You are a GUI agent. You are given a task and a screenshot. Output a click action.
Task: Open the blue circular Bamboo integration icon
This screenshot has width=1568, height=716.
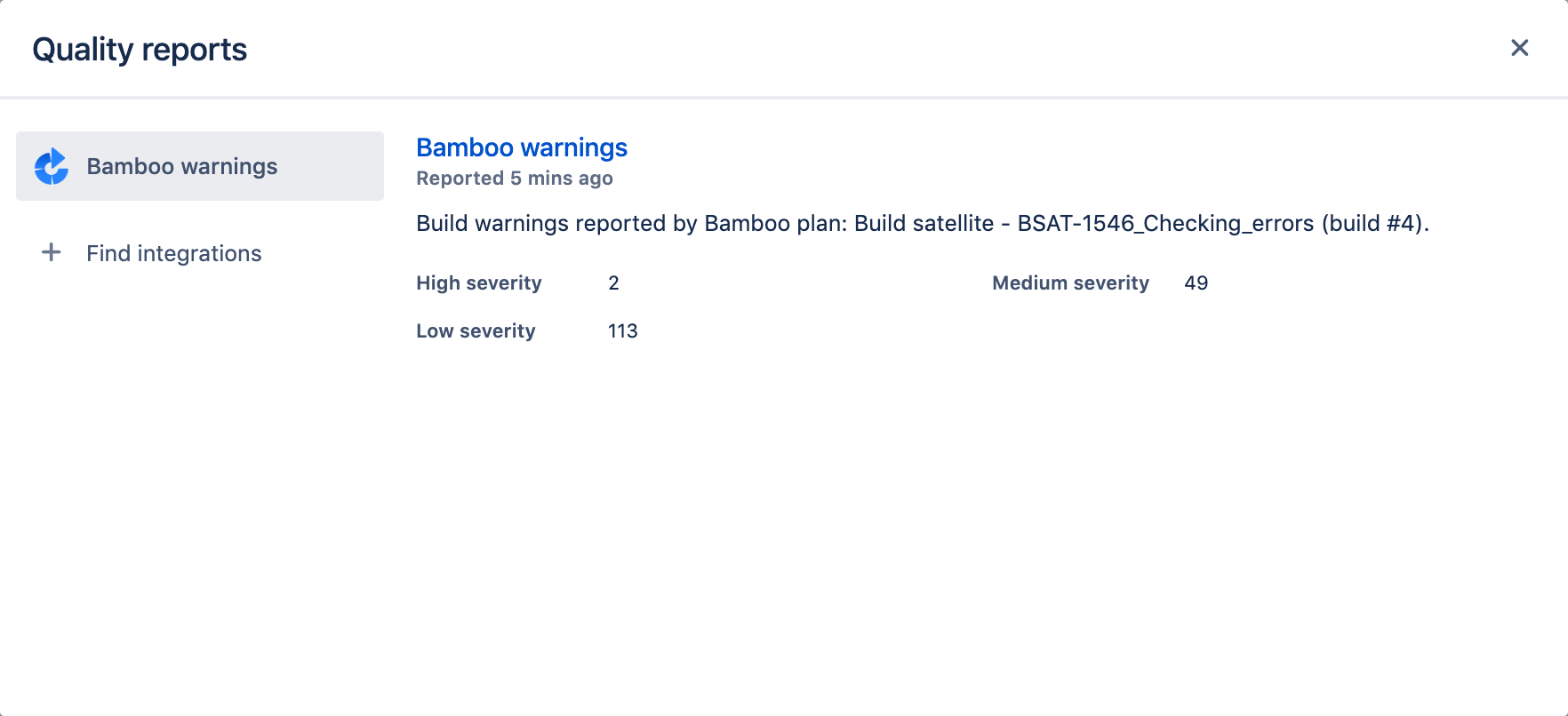tap(52, 165)
